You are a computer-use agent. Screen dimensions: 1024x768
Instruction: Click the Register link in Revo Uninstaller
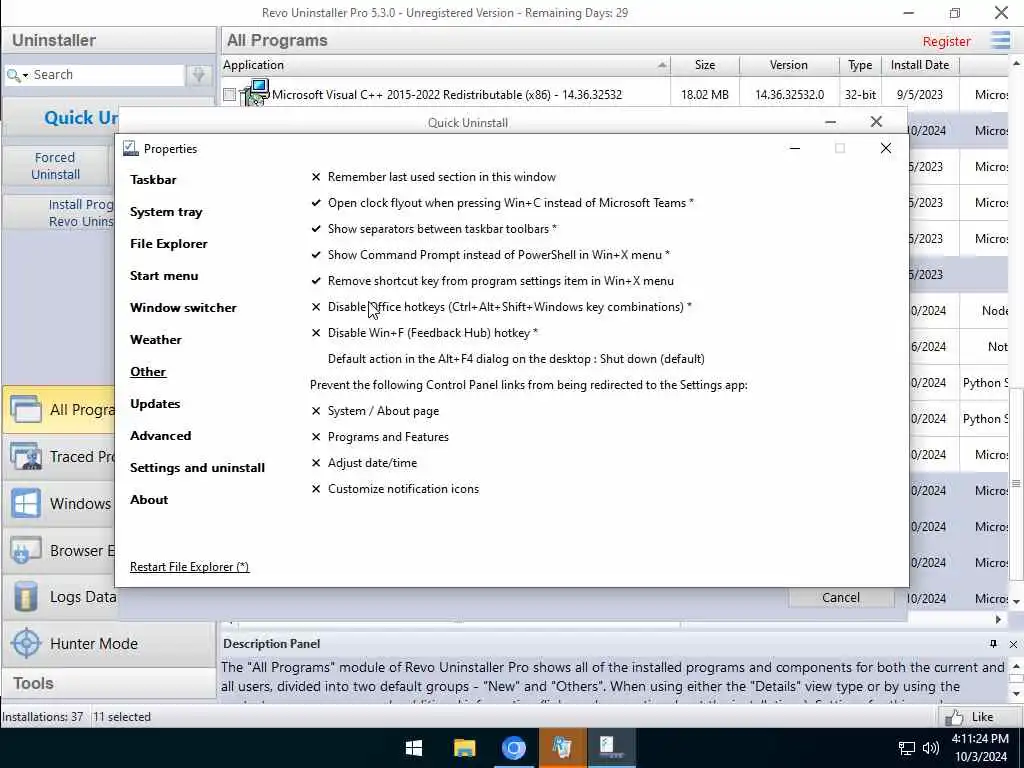(946, 41)
